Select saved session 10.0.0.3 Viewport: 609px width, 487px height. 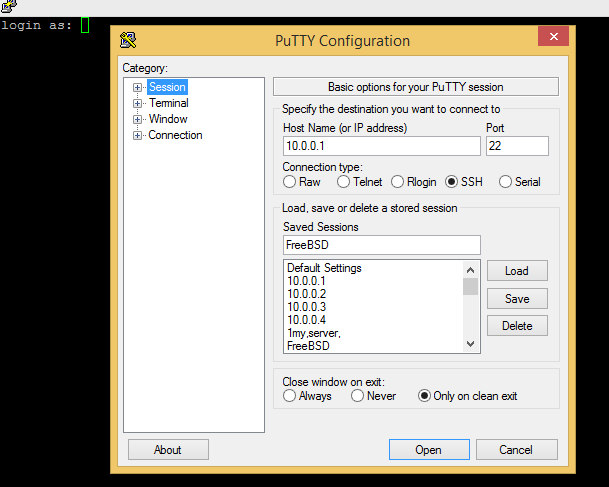click(306, 307)
